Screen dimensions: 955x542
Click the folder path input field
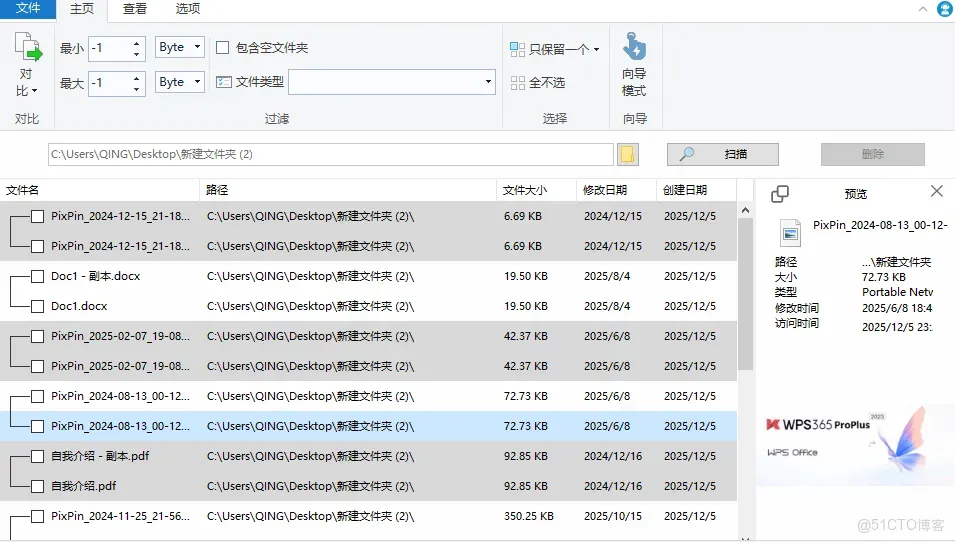(331, 154)
